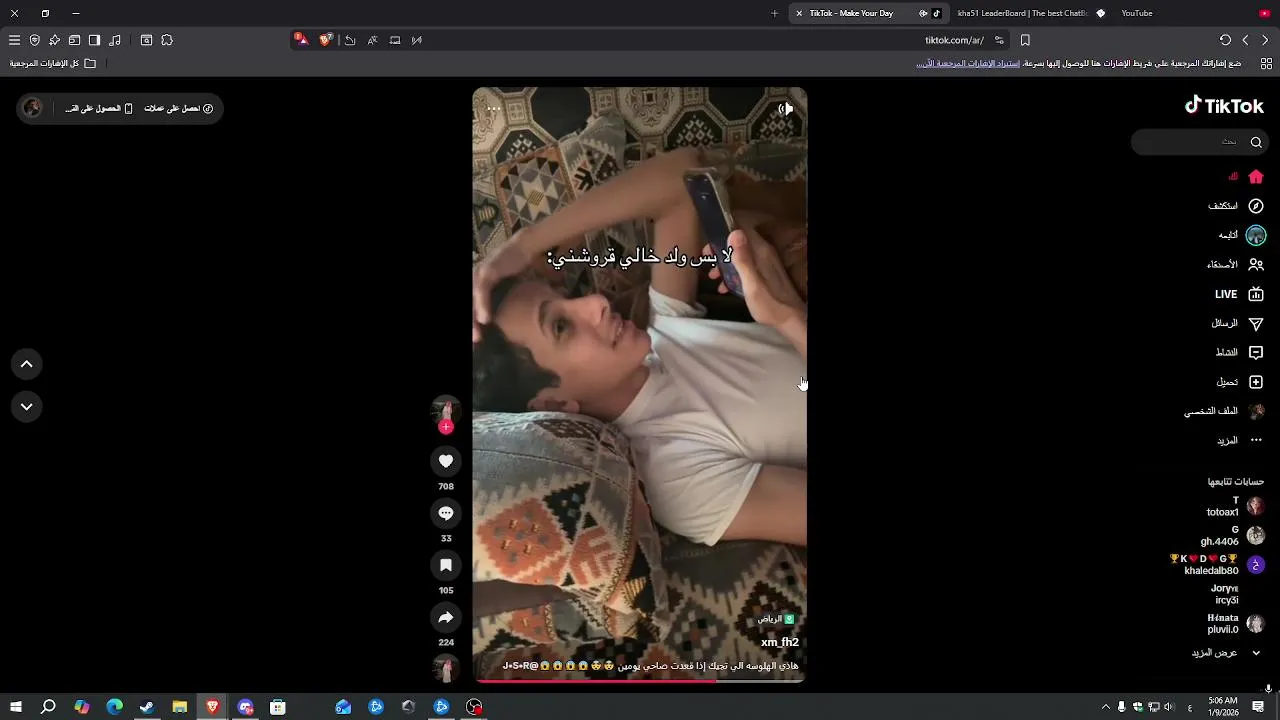Like the video with heart icon
The height and width of the screenshot is (720, 1280).
(446, 461)
